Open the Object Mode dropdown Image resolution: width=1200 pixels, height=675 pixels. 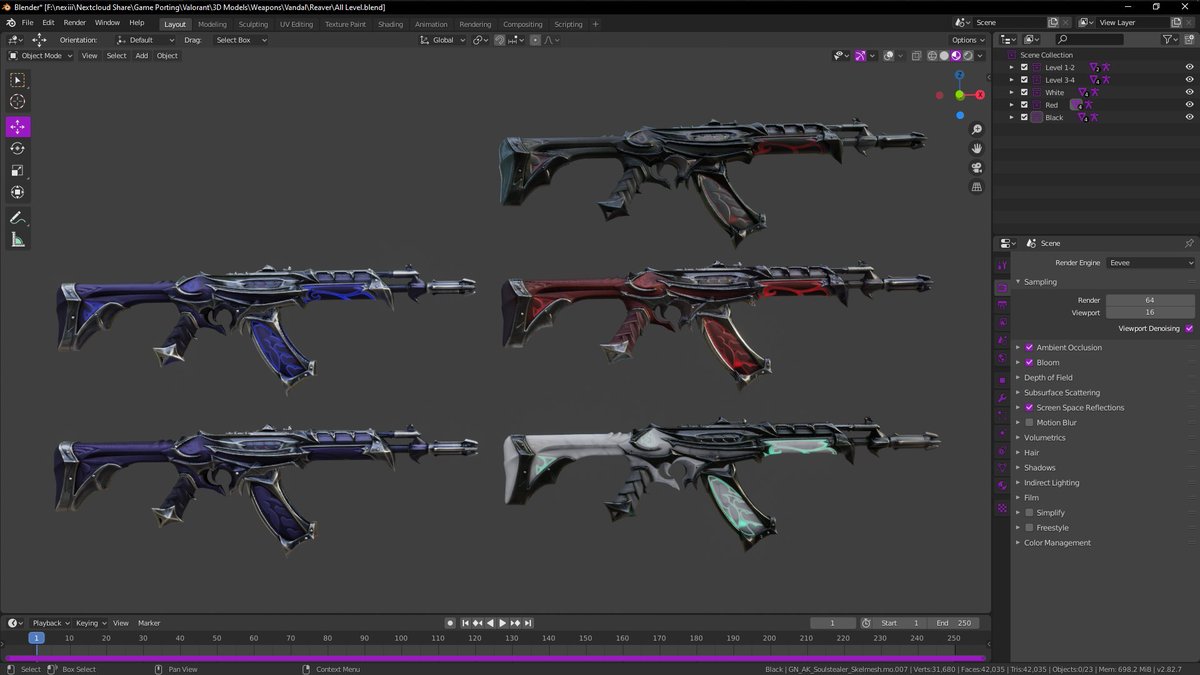tap(40, 56)
